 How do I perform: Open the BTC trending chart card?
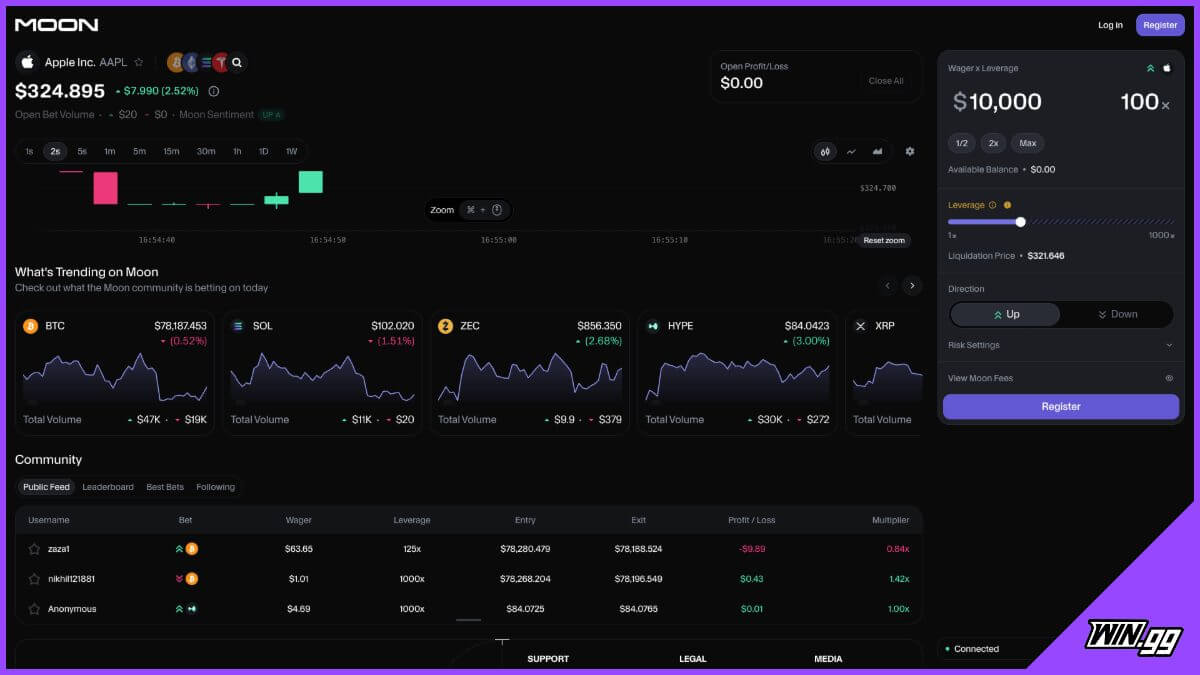tap(115, 372)
